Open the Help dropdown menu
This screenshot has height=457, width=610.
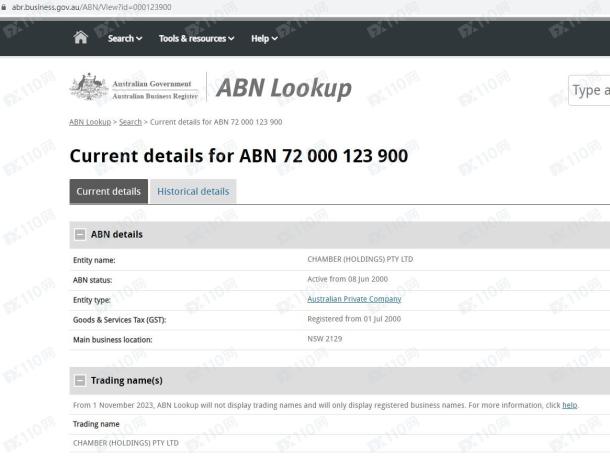coord(264,39)
